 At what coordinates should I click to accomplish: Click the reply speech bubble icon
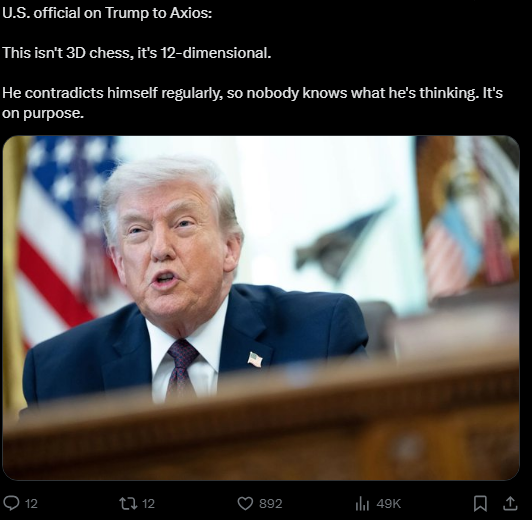pyautogui.click(x=11, y=503)
